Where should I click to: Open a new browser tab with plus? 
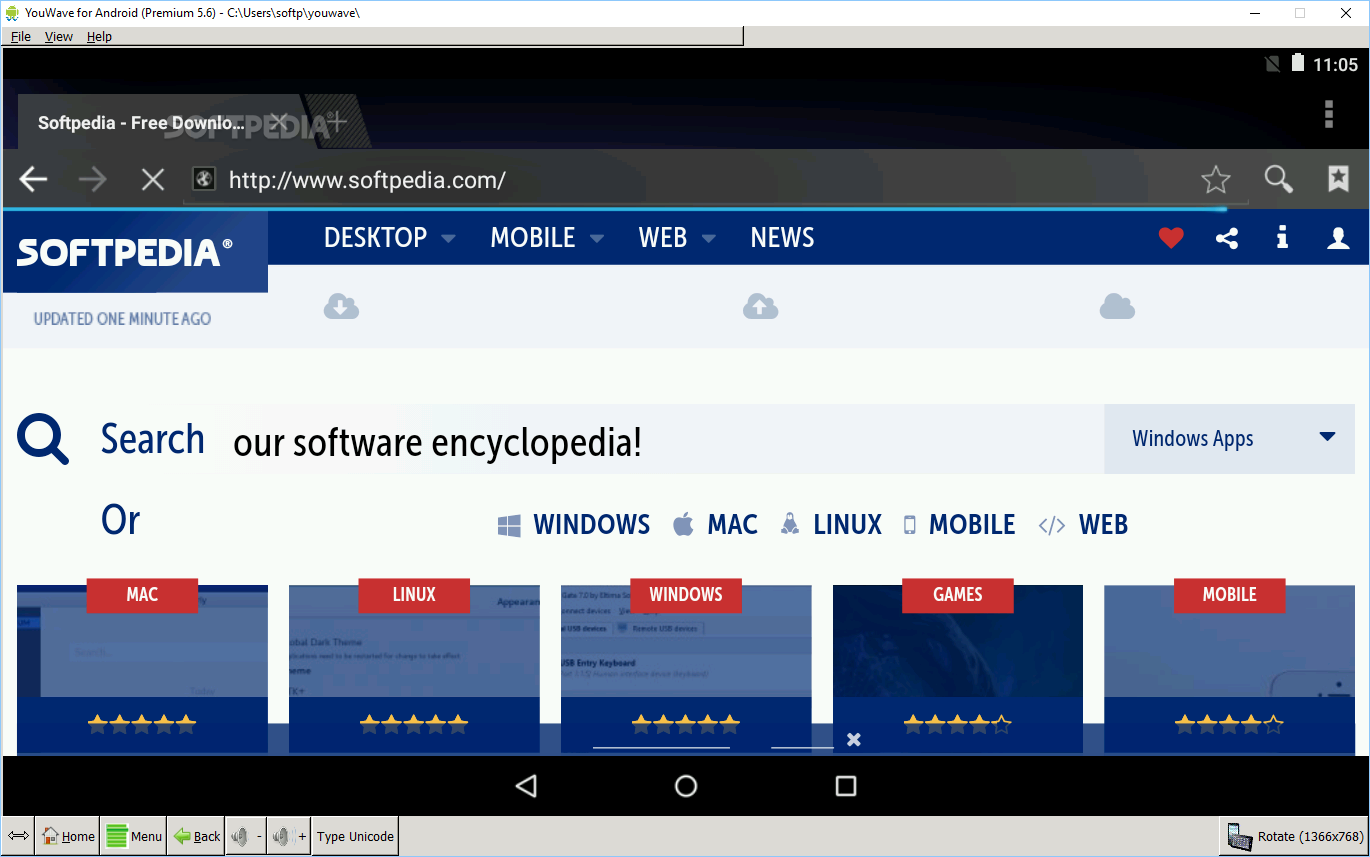(336, 122)
